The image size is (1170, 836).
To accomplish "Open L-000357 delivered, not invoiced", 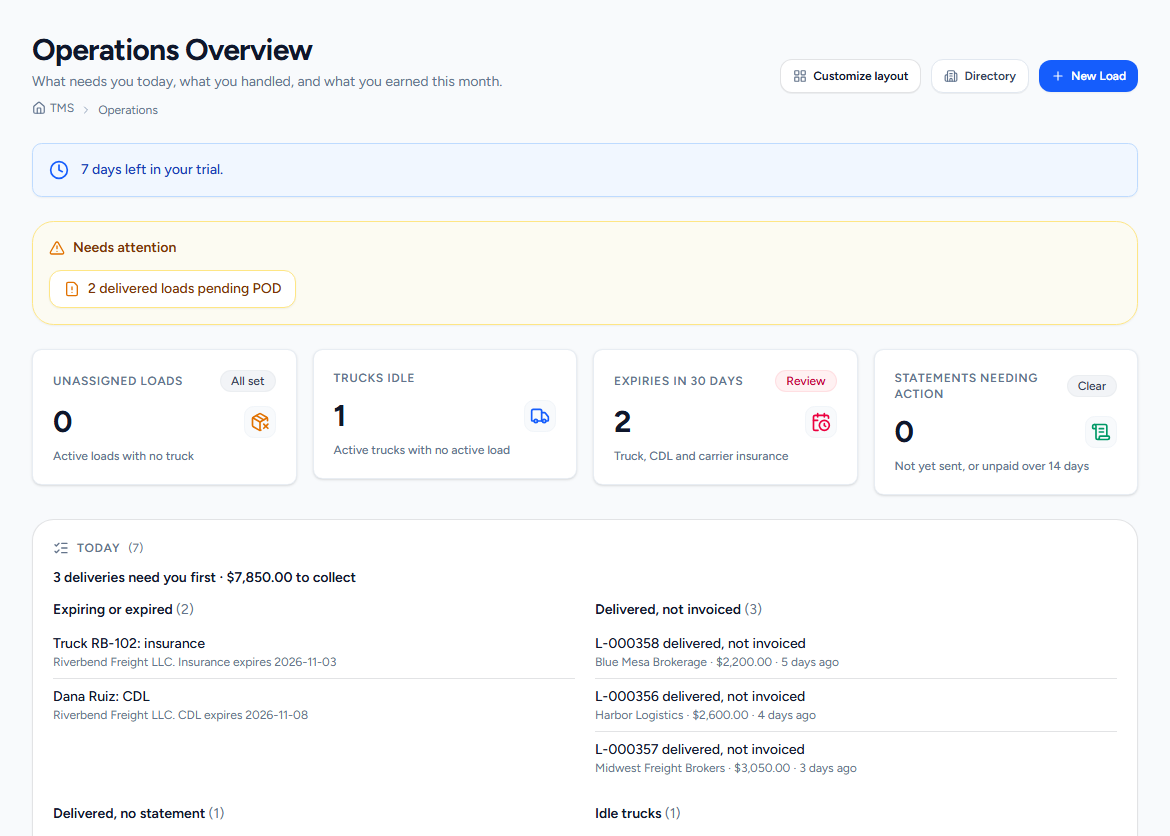I will 856,758.
